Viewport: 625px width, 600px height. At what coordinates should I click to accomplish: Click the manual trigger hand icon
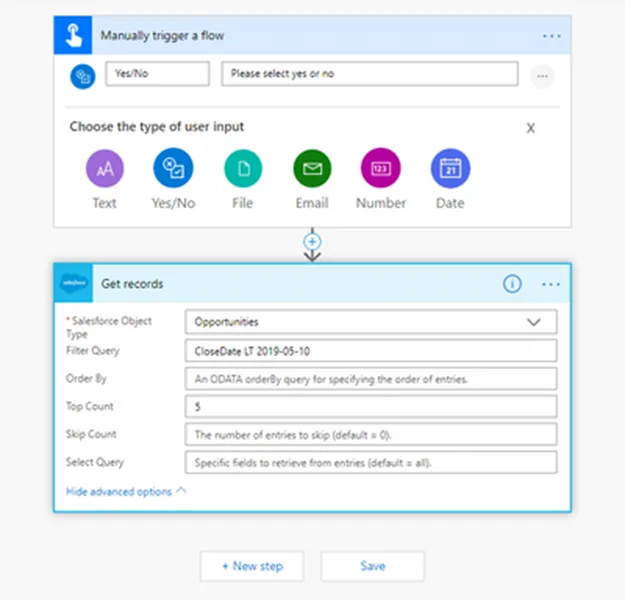click(x=73, y=35)
